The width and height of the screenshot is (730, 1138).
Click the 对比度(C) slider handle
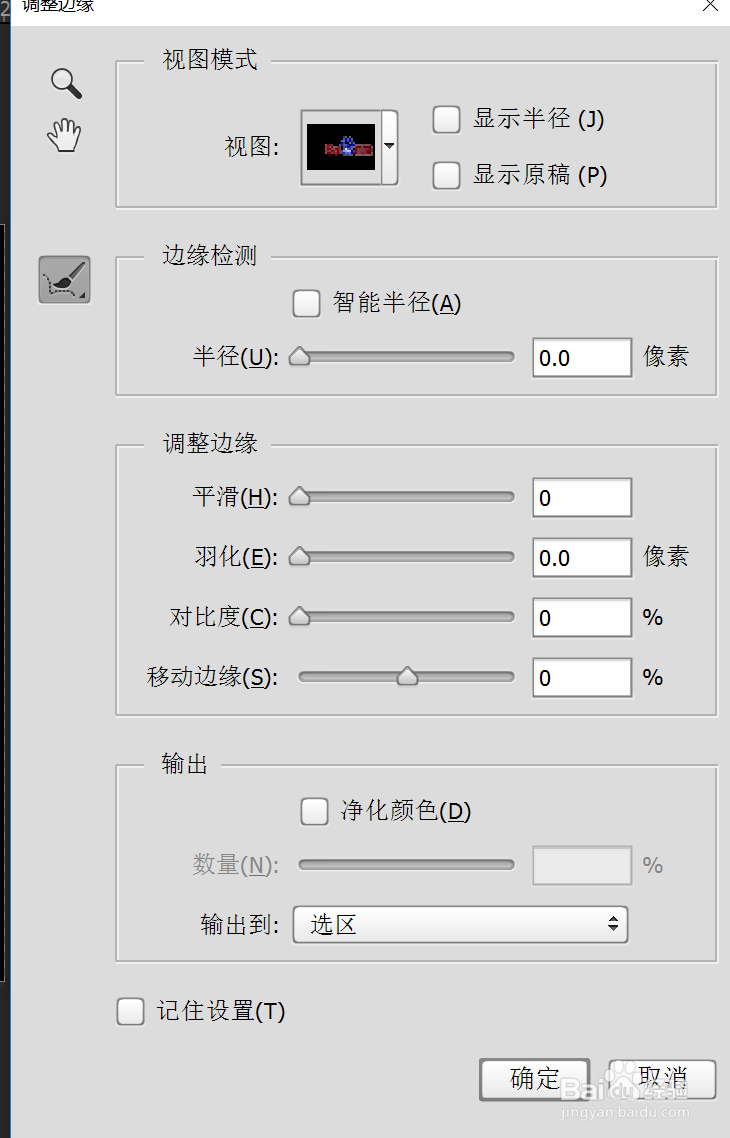pos(300,617)
